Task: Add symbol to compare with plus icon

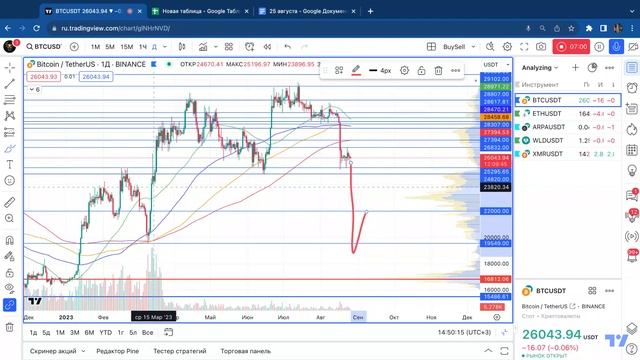Action: (74, 47)
